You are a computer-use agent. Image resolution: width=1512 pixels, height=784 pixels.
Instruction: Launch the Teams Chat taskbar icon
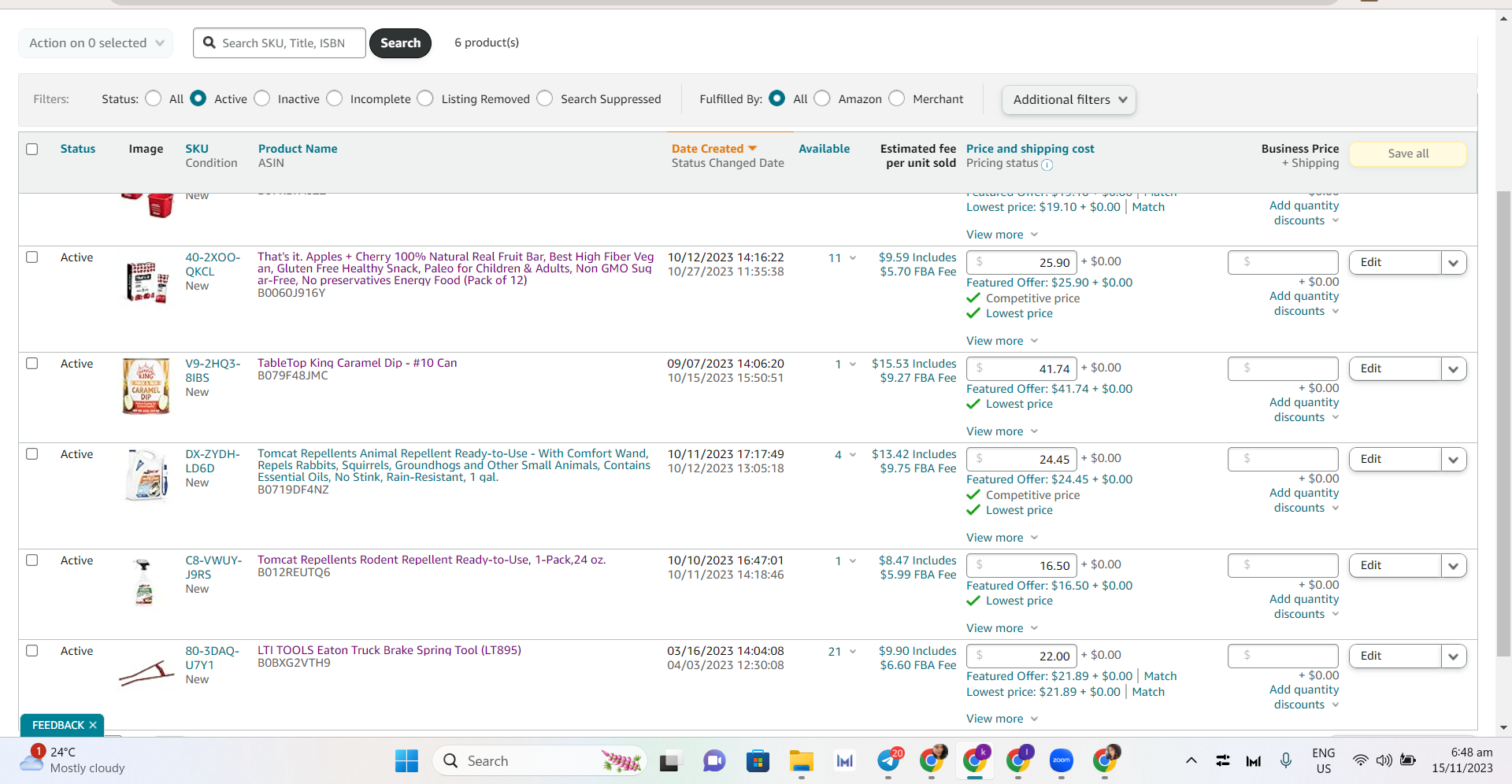click(714, 760)
